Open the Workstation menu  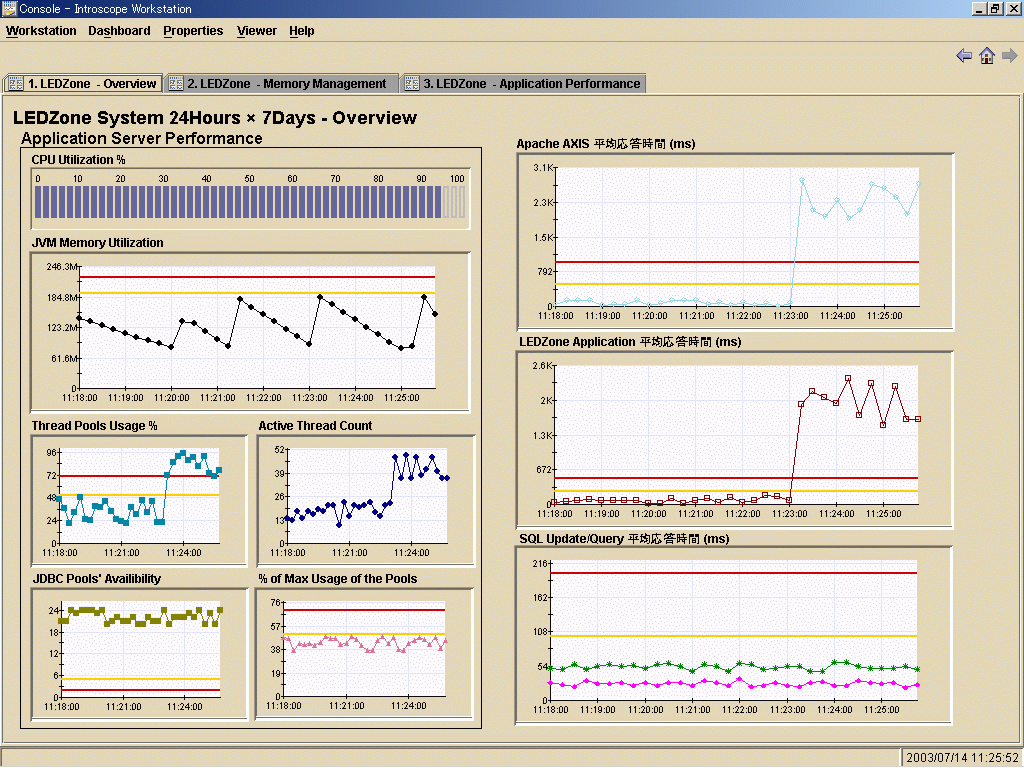[x=41, y=31]
